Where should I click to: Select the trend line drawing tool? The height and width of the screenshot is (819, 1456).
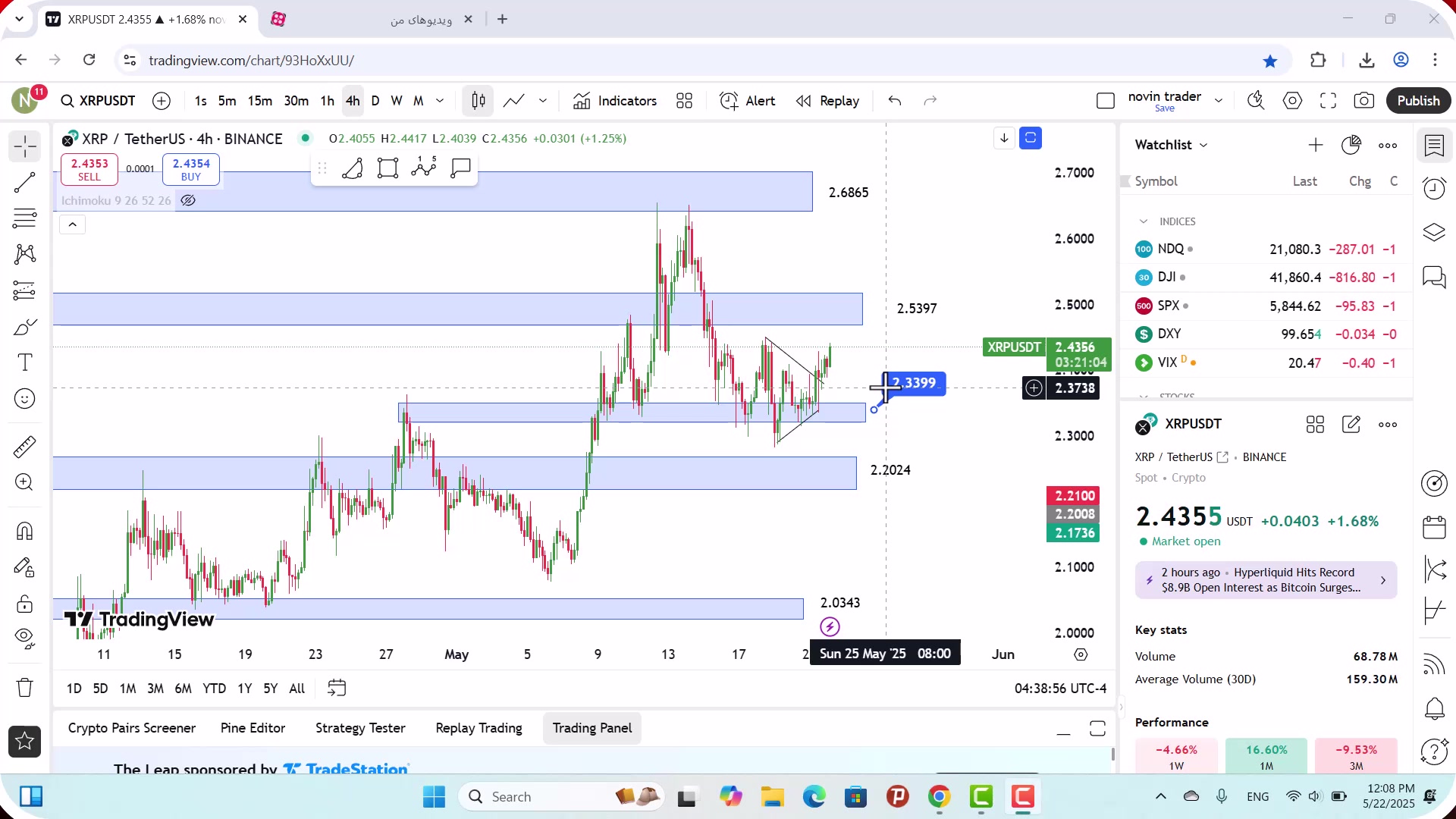pyautogui.click(x=24, y=182)
